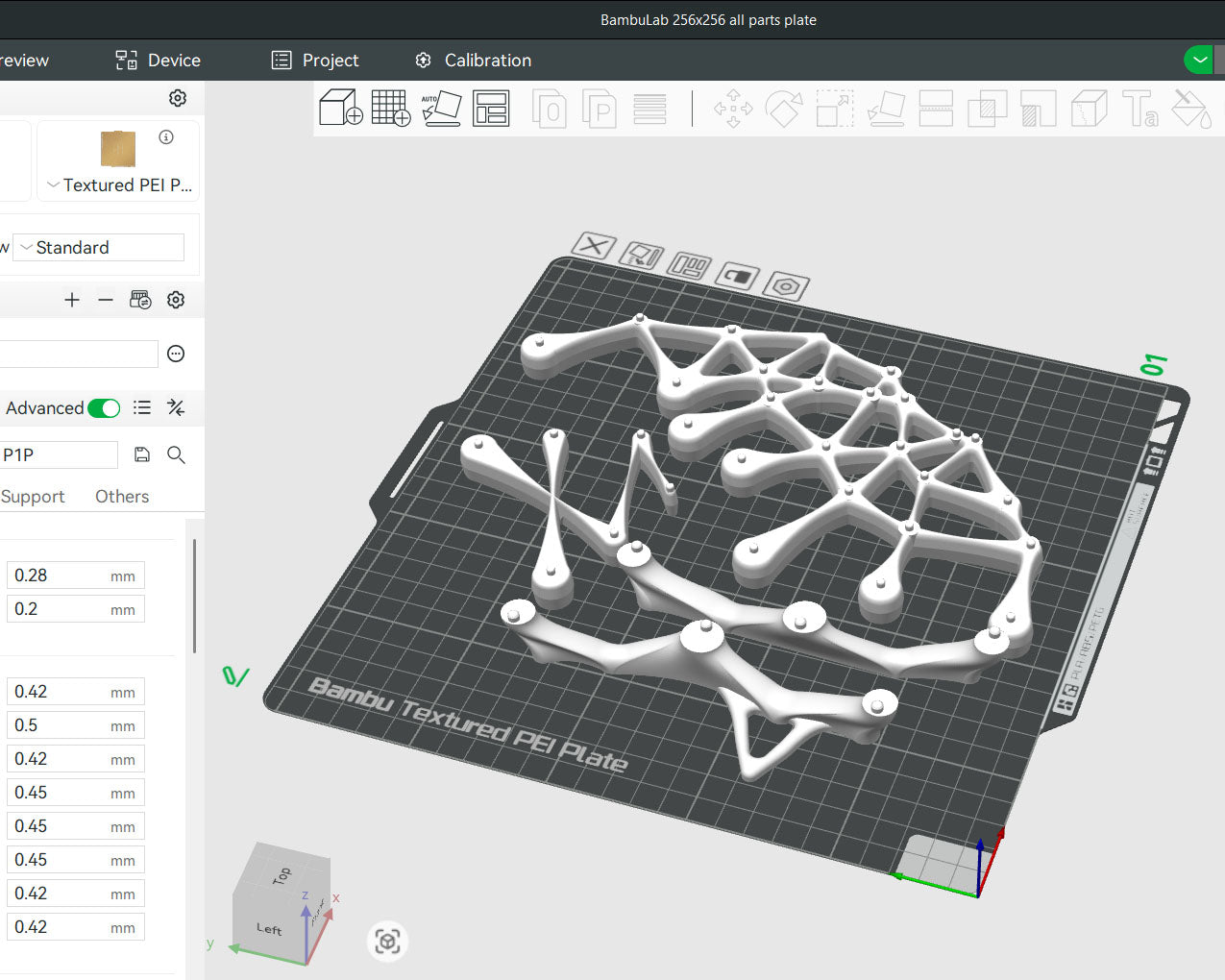Viewport: 1225px width, 980px height.
Task: Delete the current plate
Action: coord(594,248)
